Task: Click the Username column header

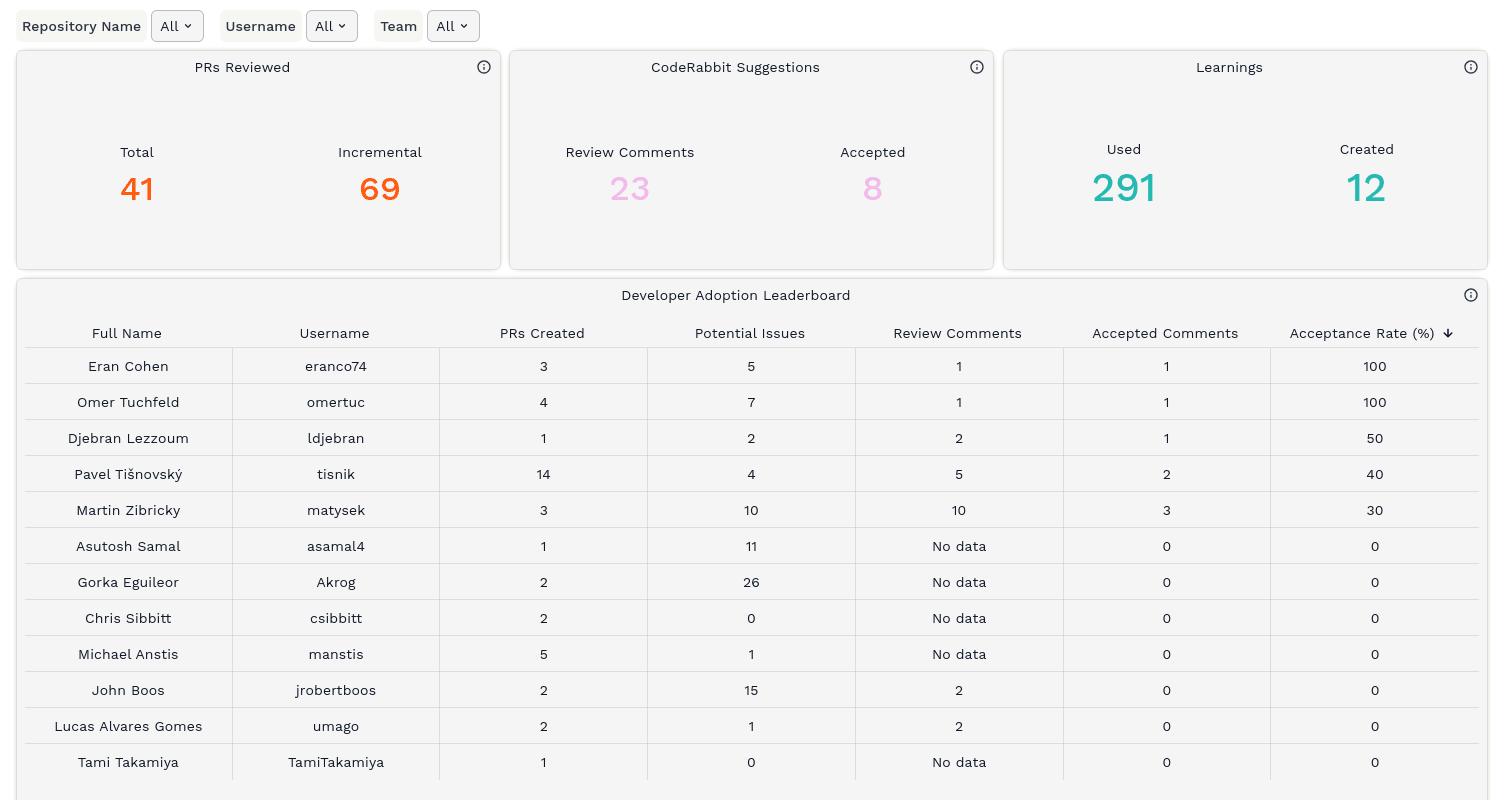Action: [x=334, y=333]
